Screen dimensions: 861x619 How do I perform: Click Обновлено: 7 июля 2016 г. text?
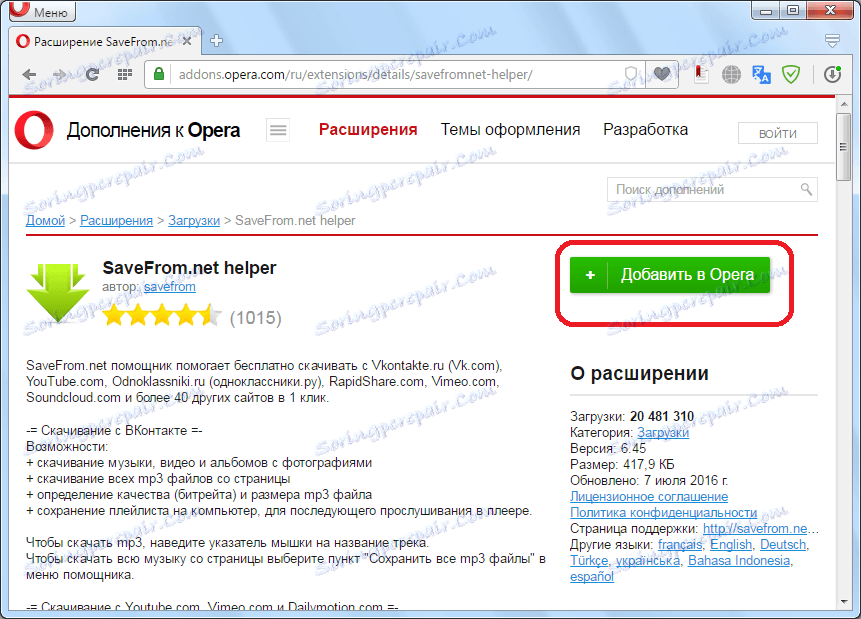pyautogui.click(x=649, y=481)
